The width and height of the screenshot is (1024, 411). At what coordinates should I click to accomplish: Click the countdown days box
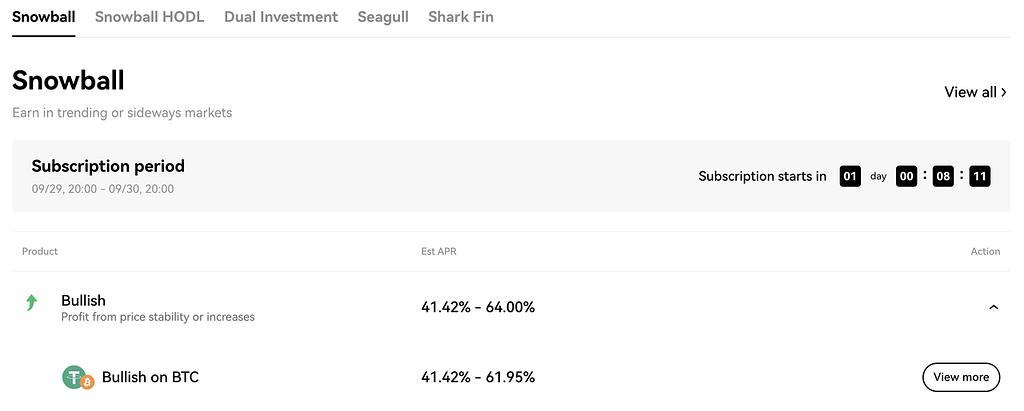coord(850,176)
